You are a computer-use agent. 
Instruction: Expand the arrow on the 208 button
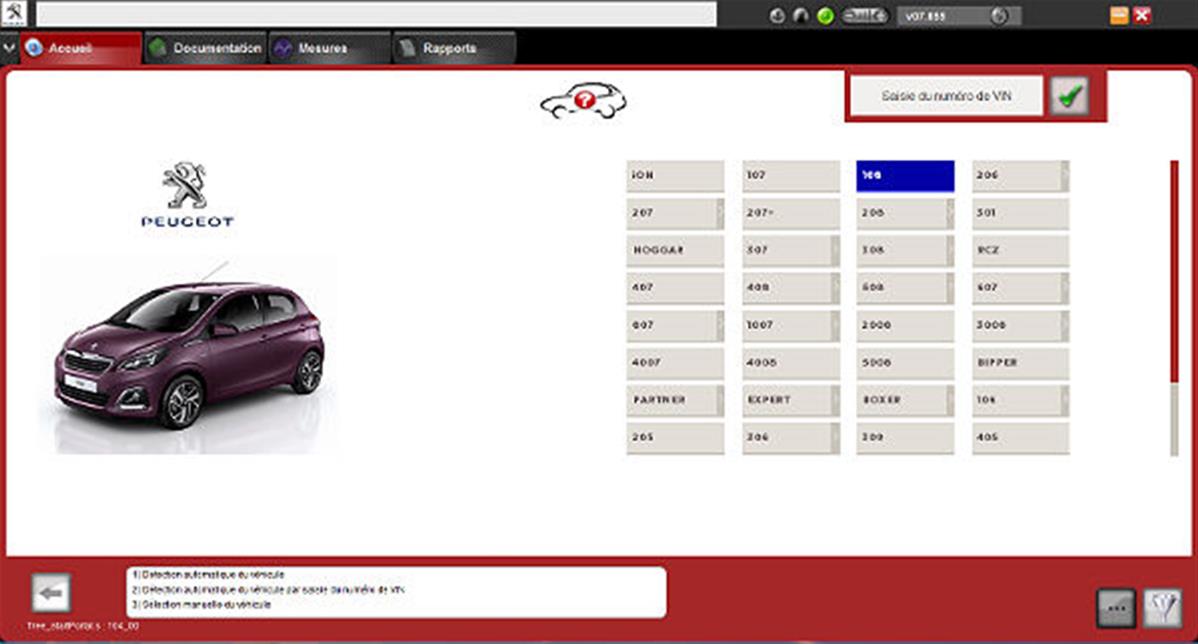(x=950, y=213)
